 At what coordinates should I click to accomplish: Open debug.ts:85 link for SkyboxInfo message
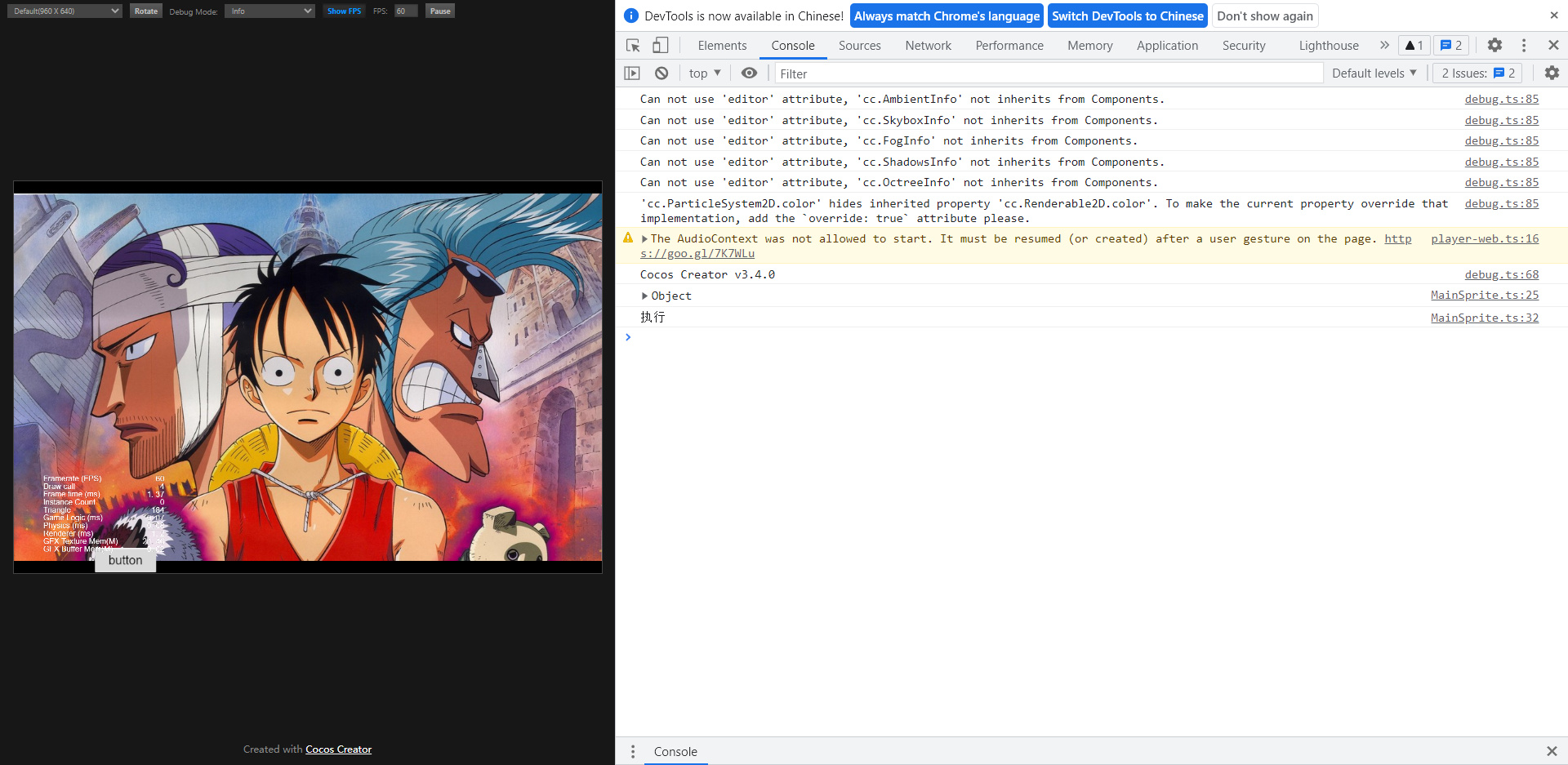pyautogui.click(x=1502, y=120)
